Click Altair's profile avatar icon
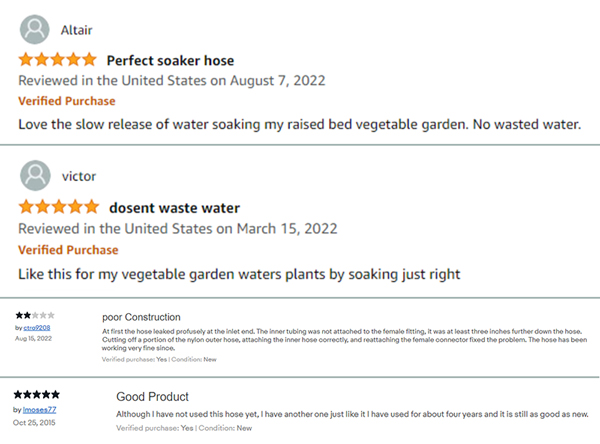Screen dimensions: 600x444 coord(34,29)
